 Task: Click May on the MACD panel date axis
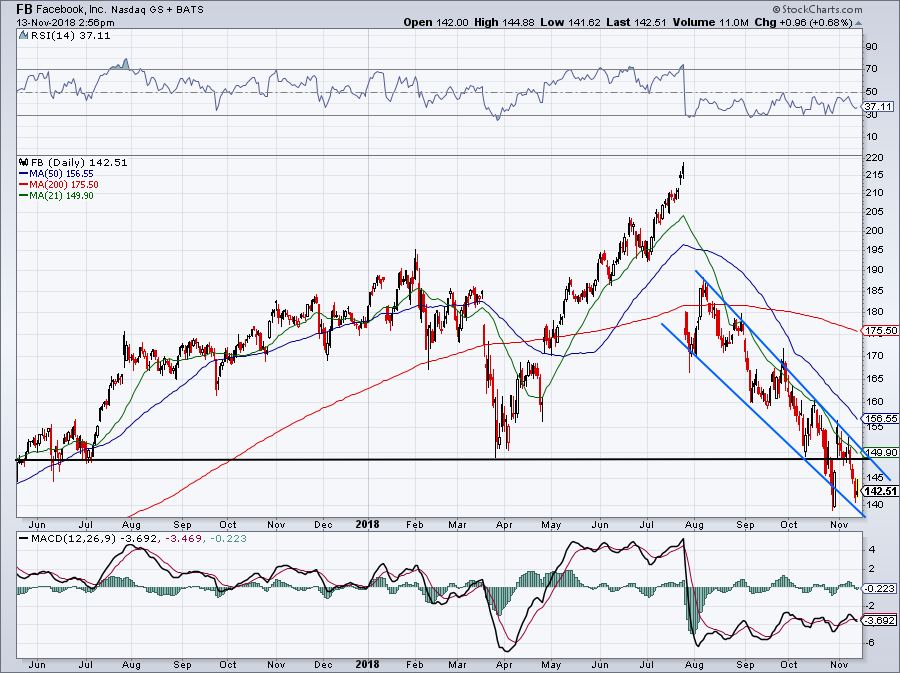(551, 664)
